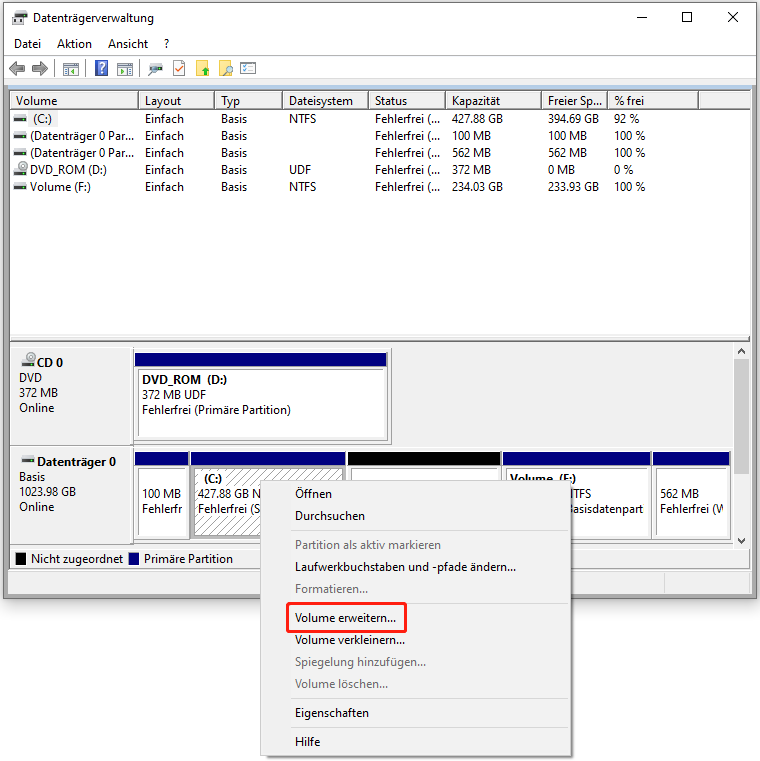Image resolution: width=760 pixels, height=761 pixels.
Task: Toggle the action pane toolbar icon
Action: point(125,69)
